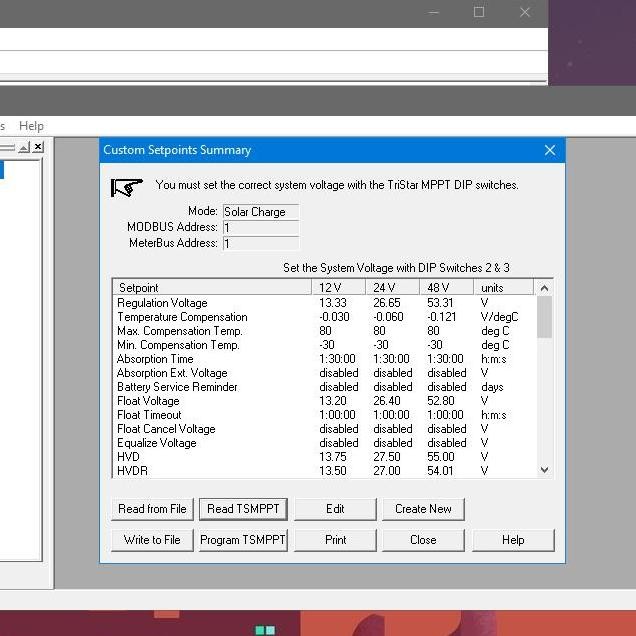Click the left panel auto-hide pin icon
636x636 pixels.
tap(22, 147)
